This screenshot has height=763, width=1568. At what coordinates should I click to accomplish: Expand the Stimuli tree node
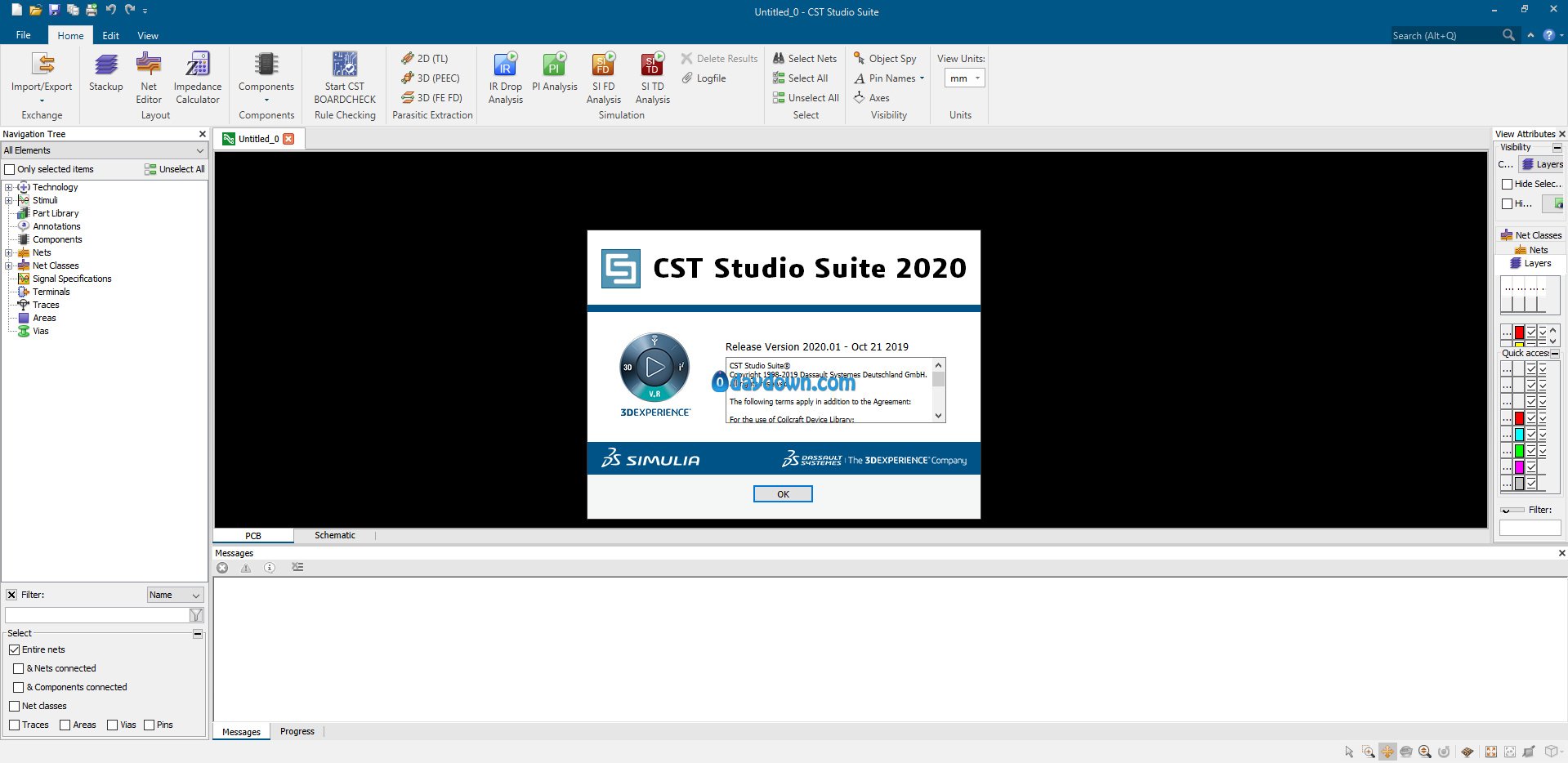[x=9, y=200]
